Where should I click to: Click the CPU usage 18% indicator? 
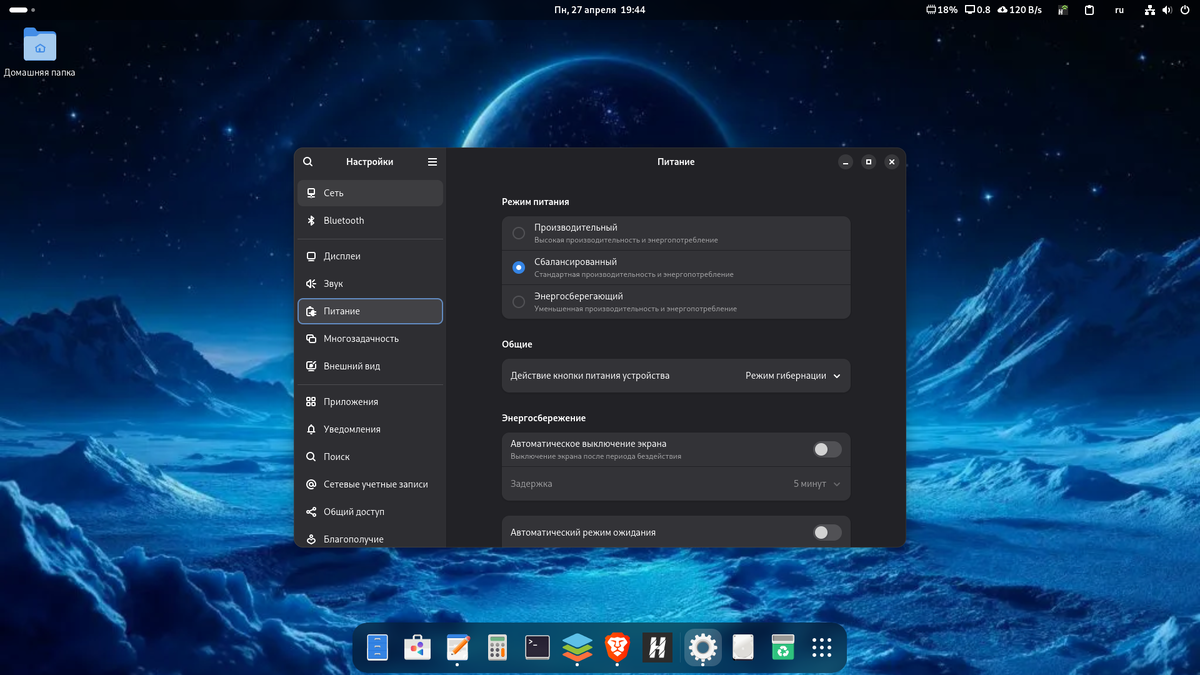[942, 9]
